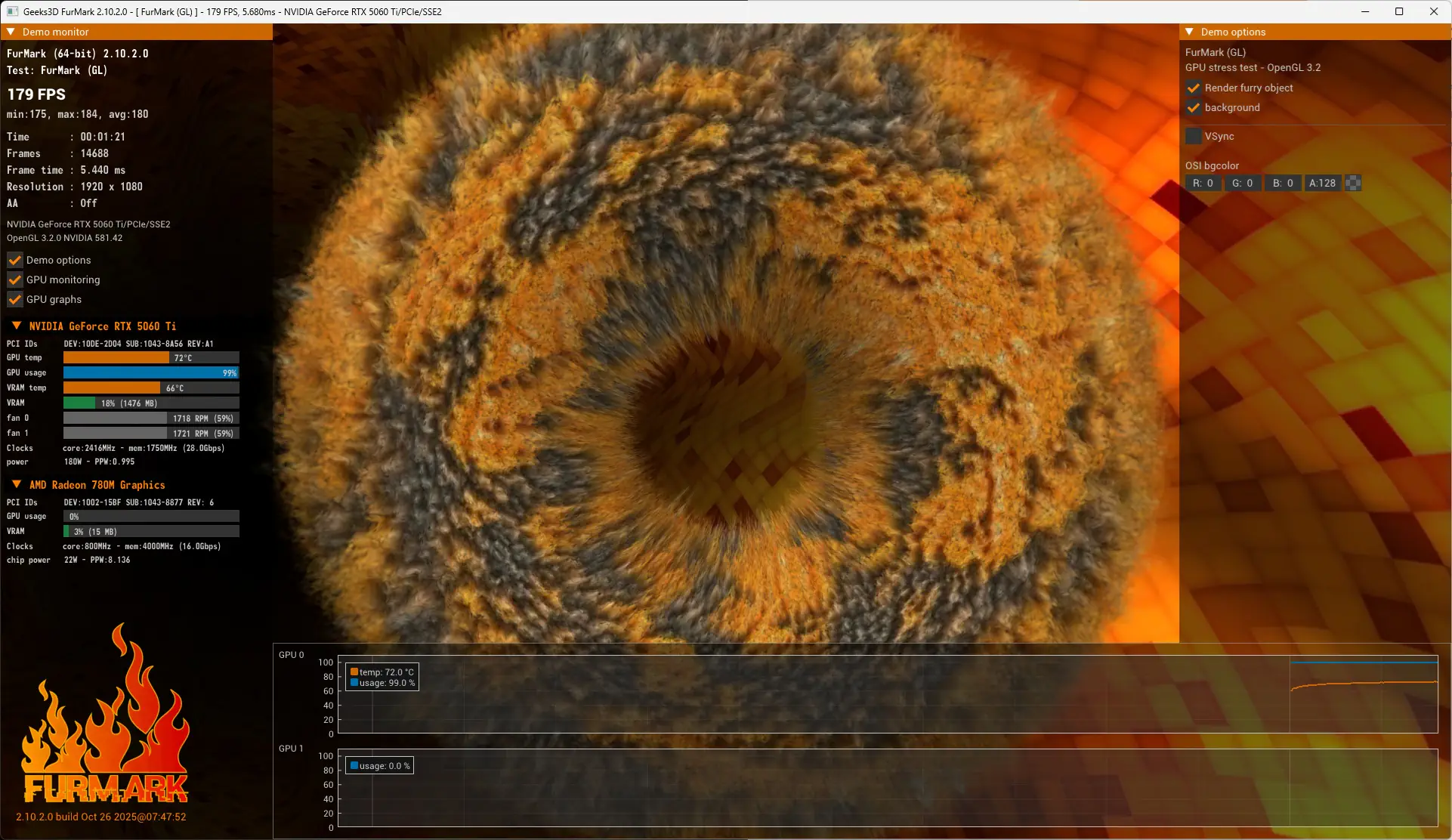Uncheck the GPU graphs checkbox
Viewport: 1452px width, 840px height.
14,299
